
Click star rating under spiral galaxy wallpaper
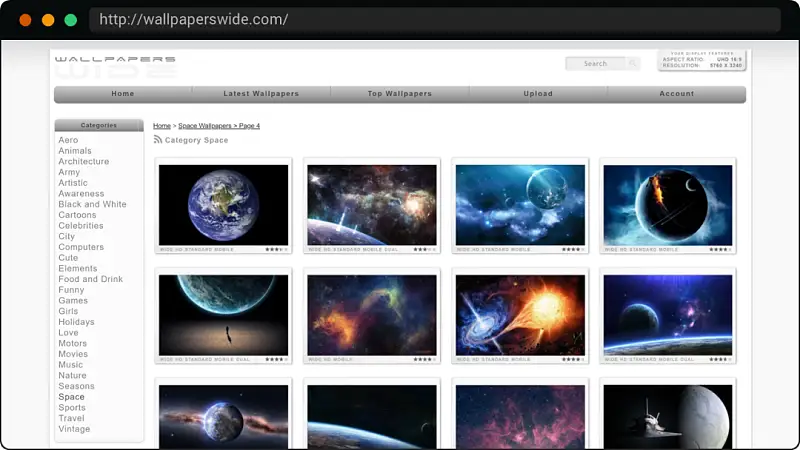573,360
